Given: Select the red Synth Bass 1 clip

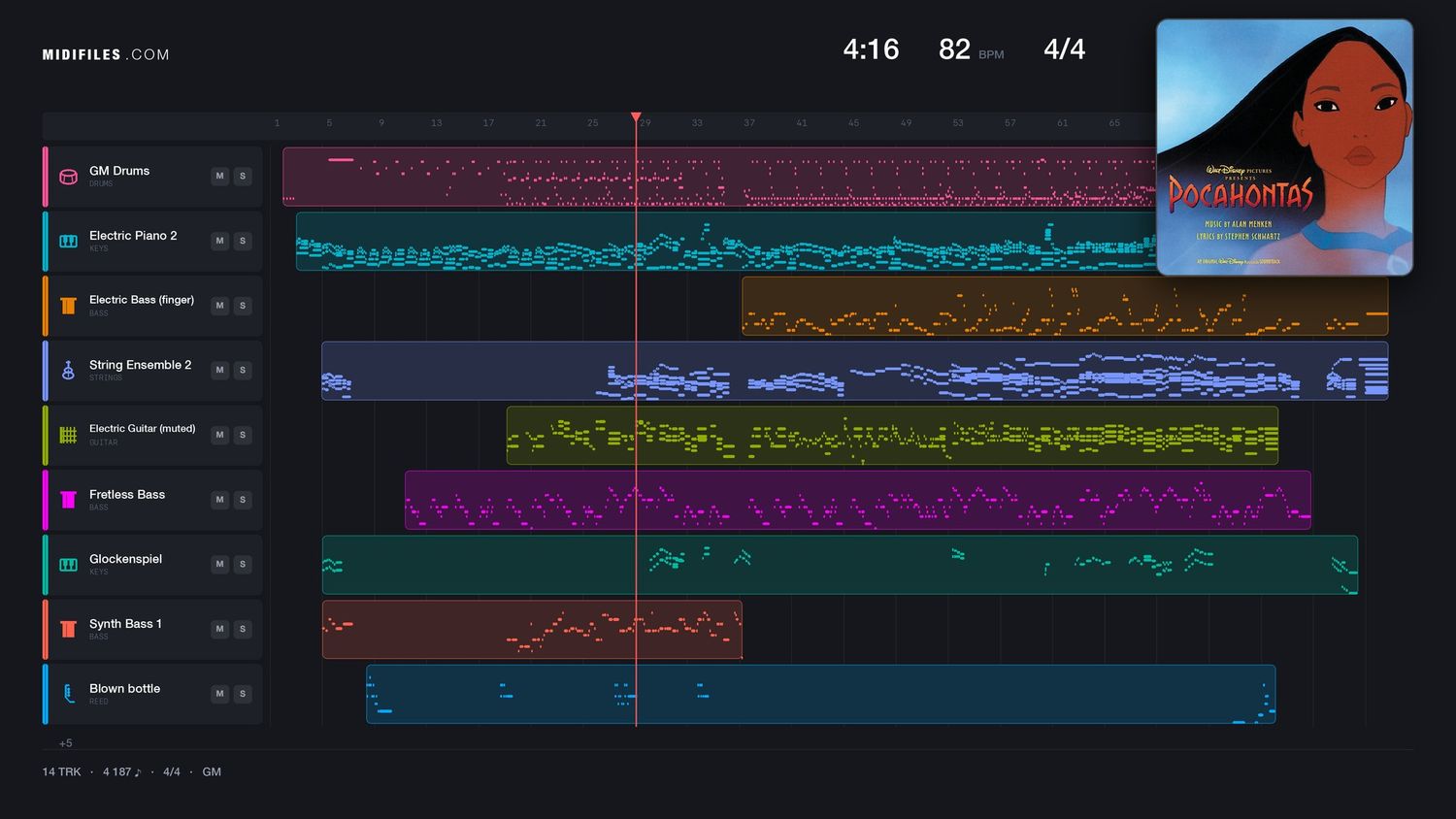Looking at the screenshot, I should (532, 630).
